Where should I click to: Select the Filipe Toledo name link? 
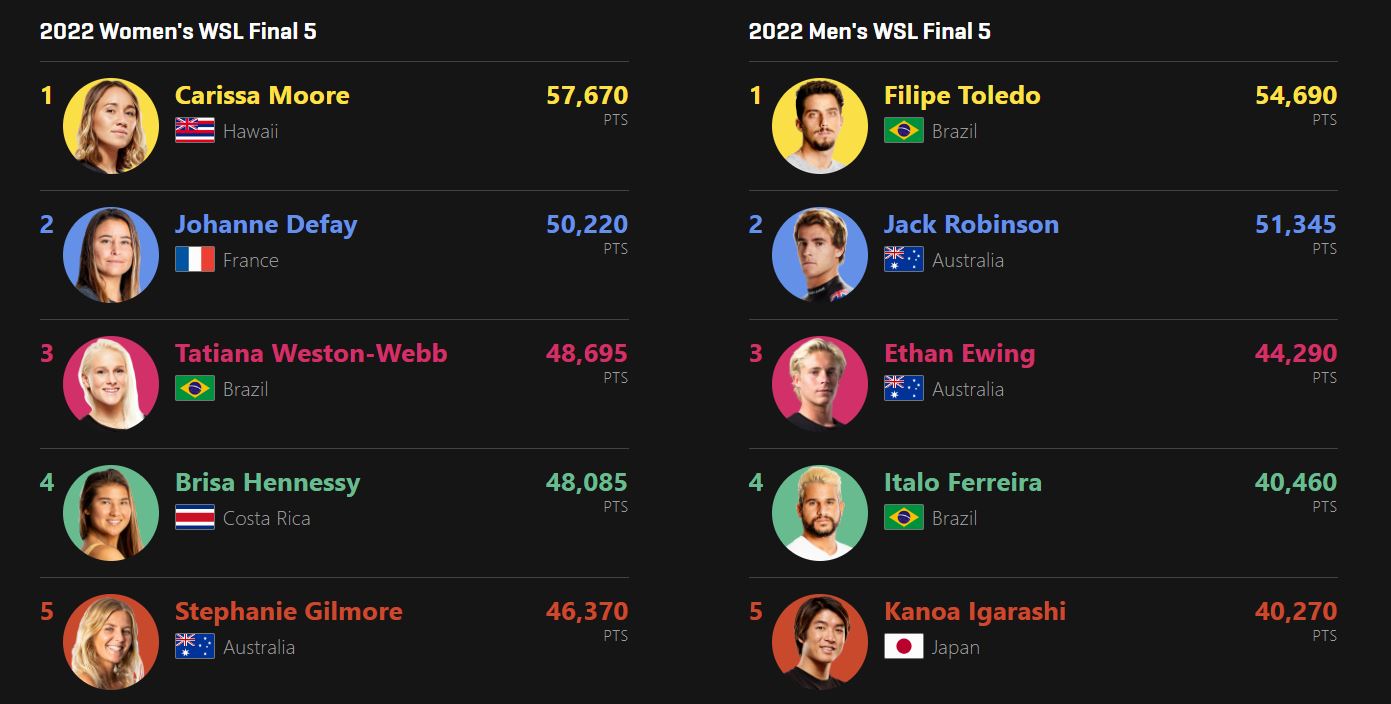tap(962, 96)
